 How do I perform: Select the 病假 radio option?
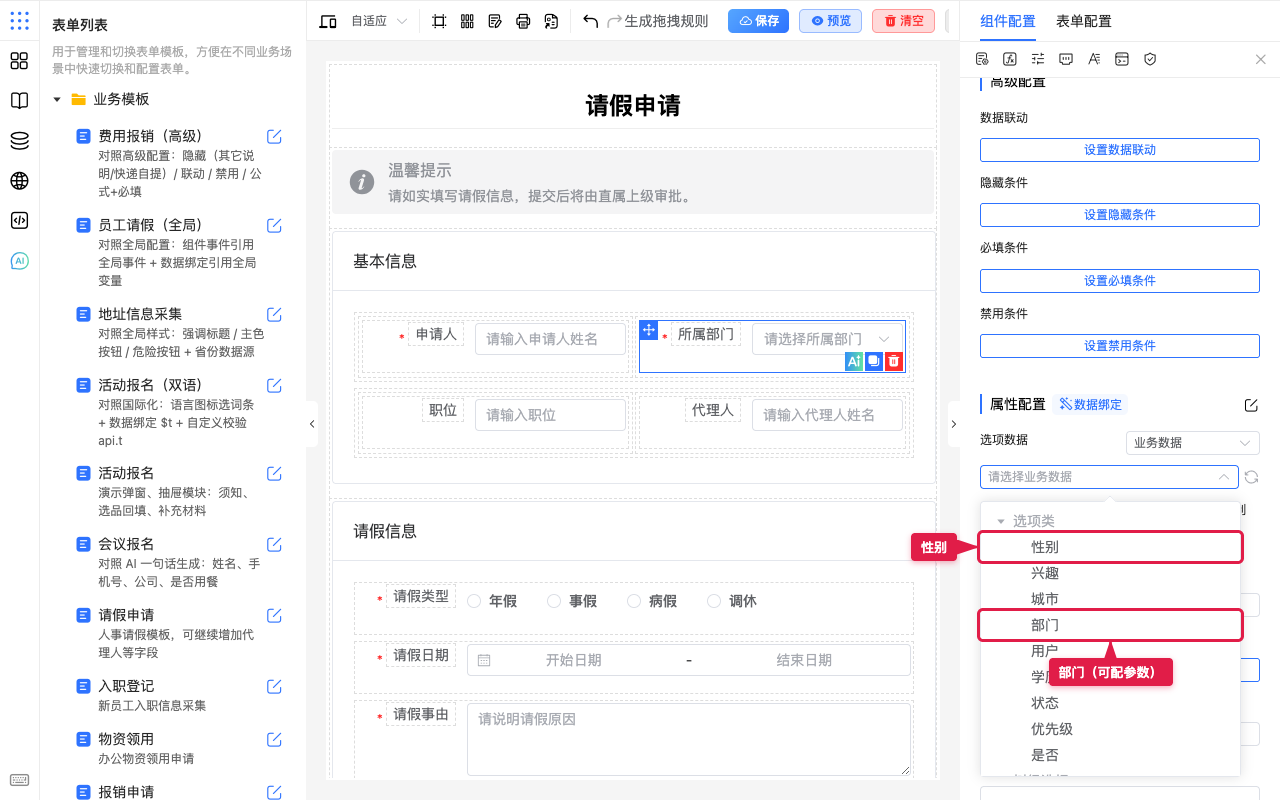(651, 601)
